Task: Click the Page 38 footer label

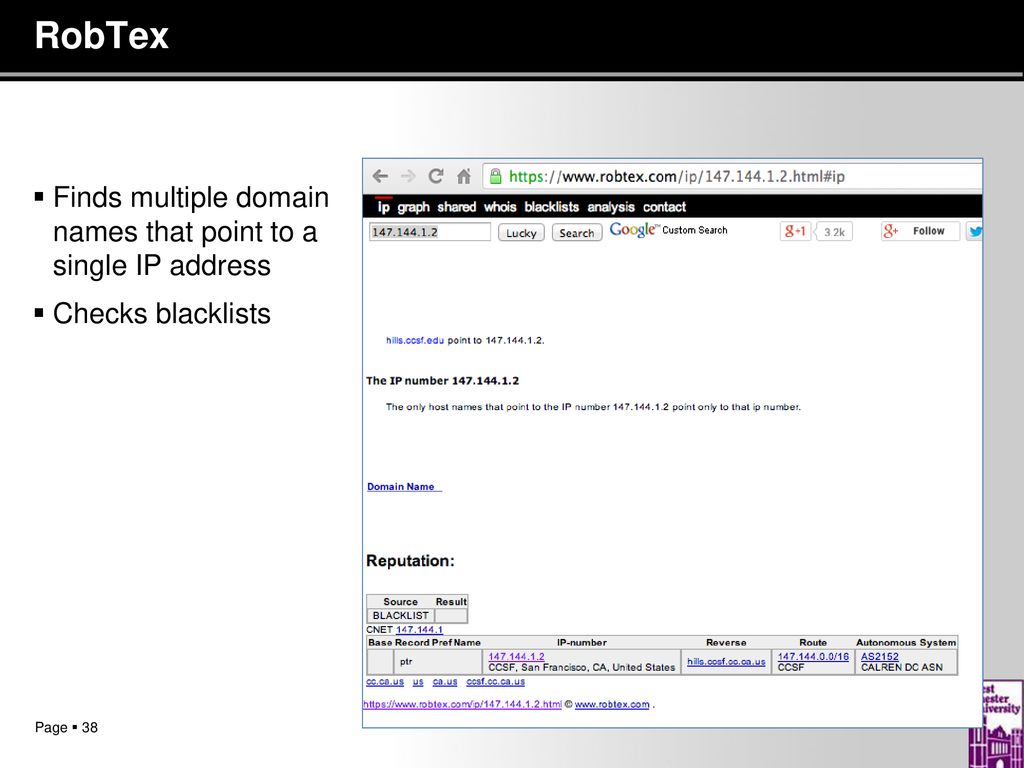Action: coord(67,728)
